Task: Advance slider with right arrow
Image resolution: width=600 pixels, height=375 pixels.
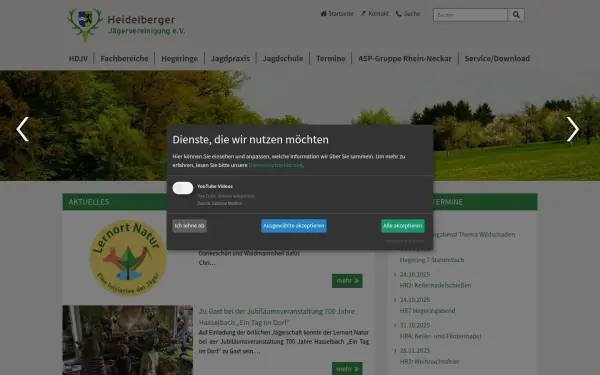Action: point(572,129)
